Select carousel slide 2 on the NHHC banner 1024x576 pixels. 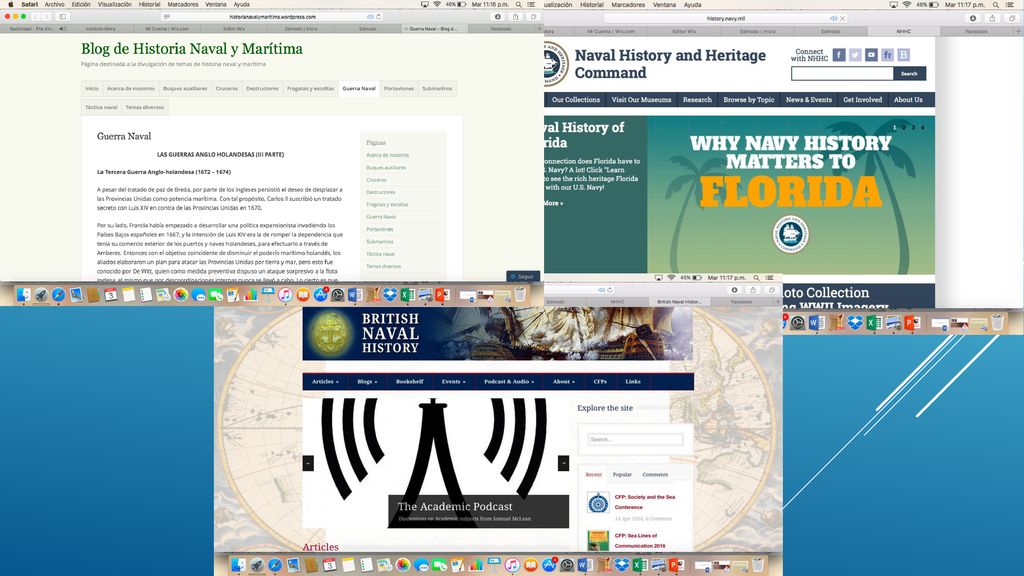[904, 127]
